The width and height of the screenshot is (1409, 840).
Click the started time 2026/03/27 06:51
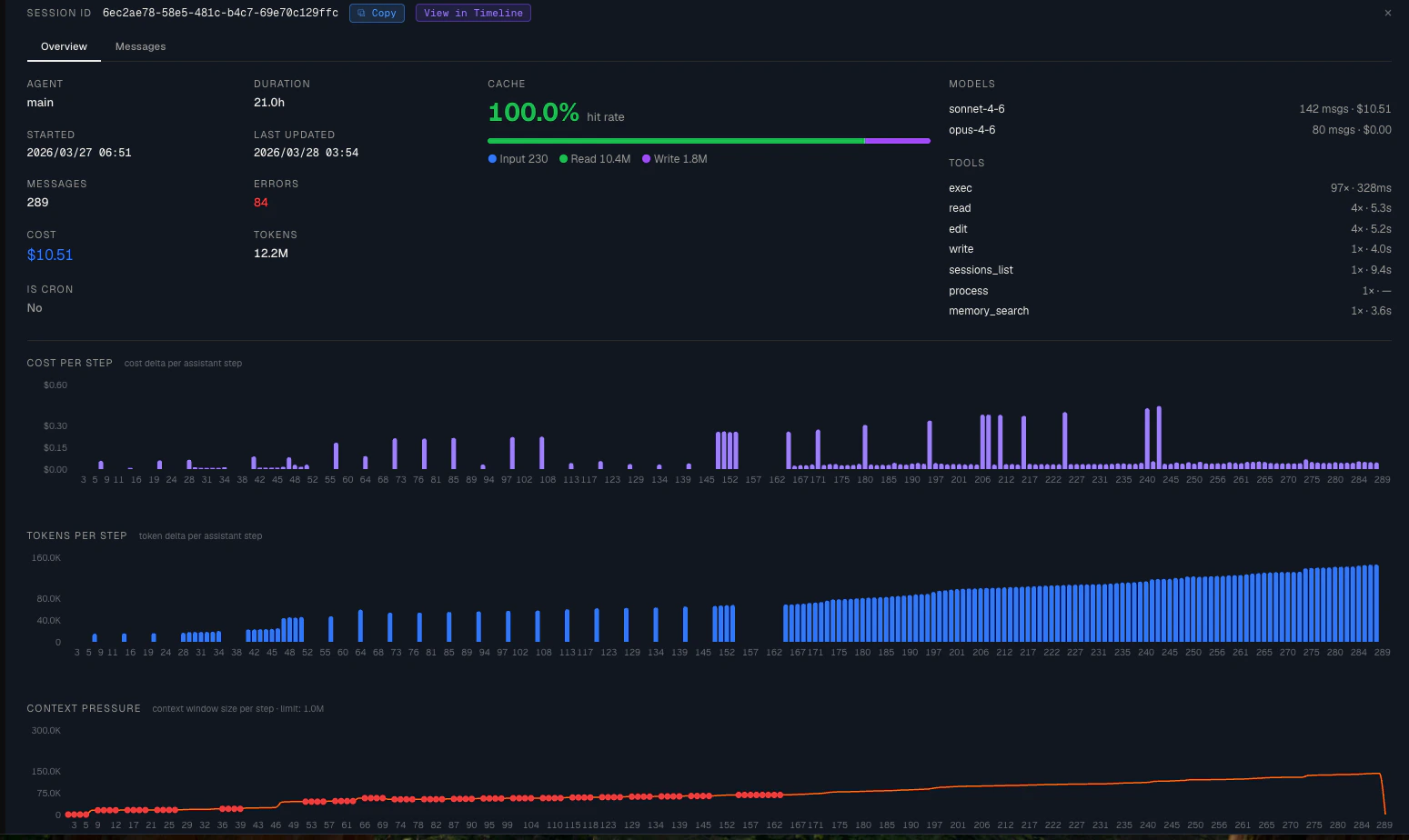[x=79, y=153]
